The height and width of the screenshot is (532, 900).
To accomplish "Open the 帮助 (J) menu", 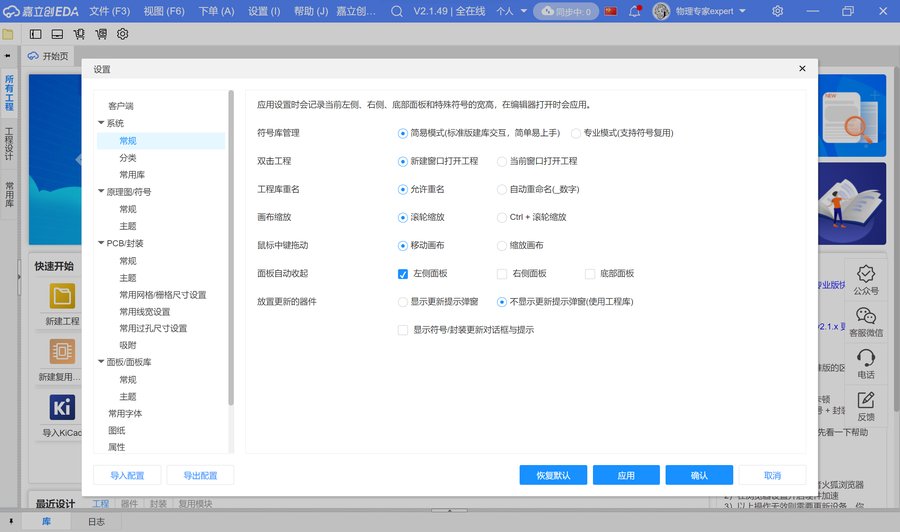I will (x=311, y=11).
